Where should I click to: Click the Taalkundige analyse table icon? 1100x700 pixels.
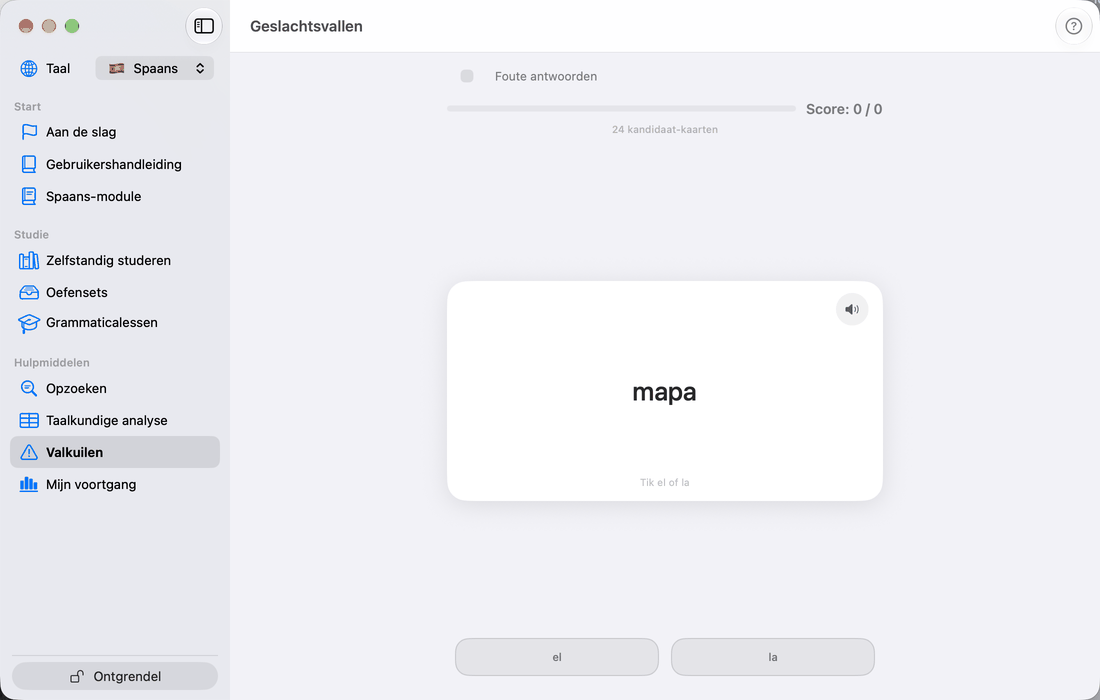(x=29, y=420)
